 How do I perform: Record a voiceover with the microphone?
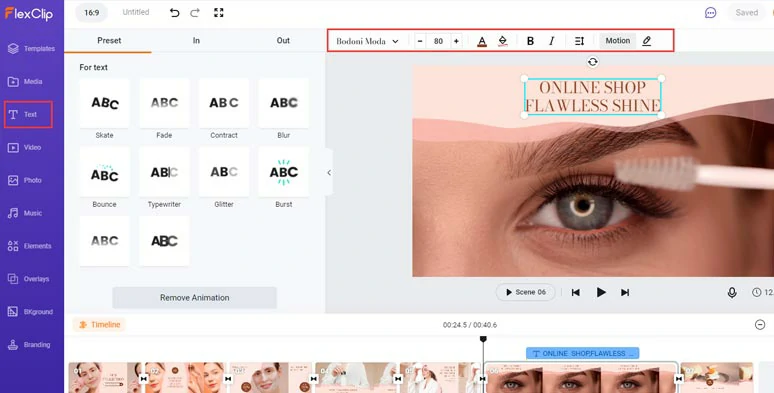point(732,292)
